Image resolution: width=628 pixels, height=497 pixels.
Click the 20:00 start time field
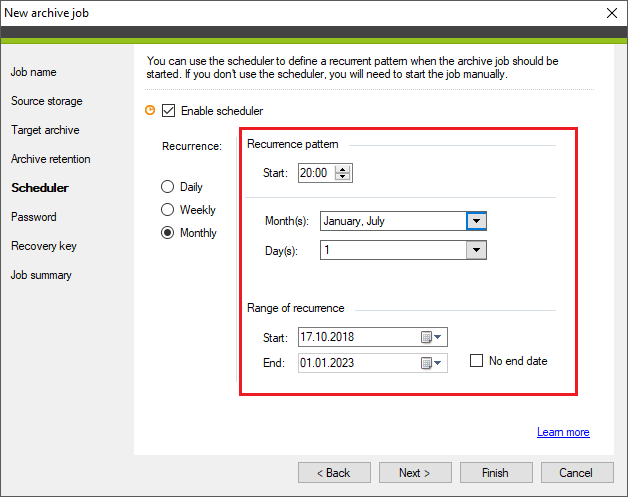[316, 173]
